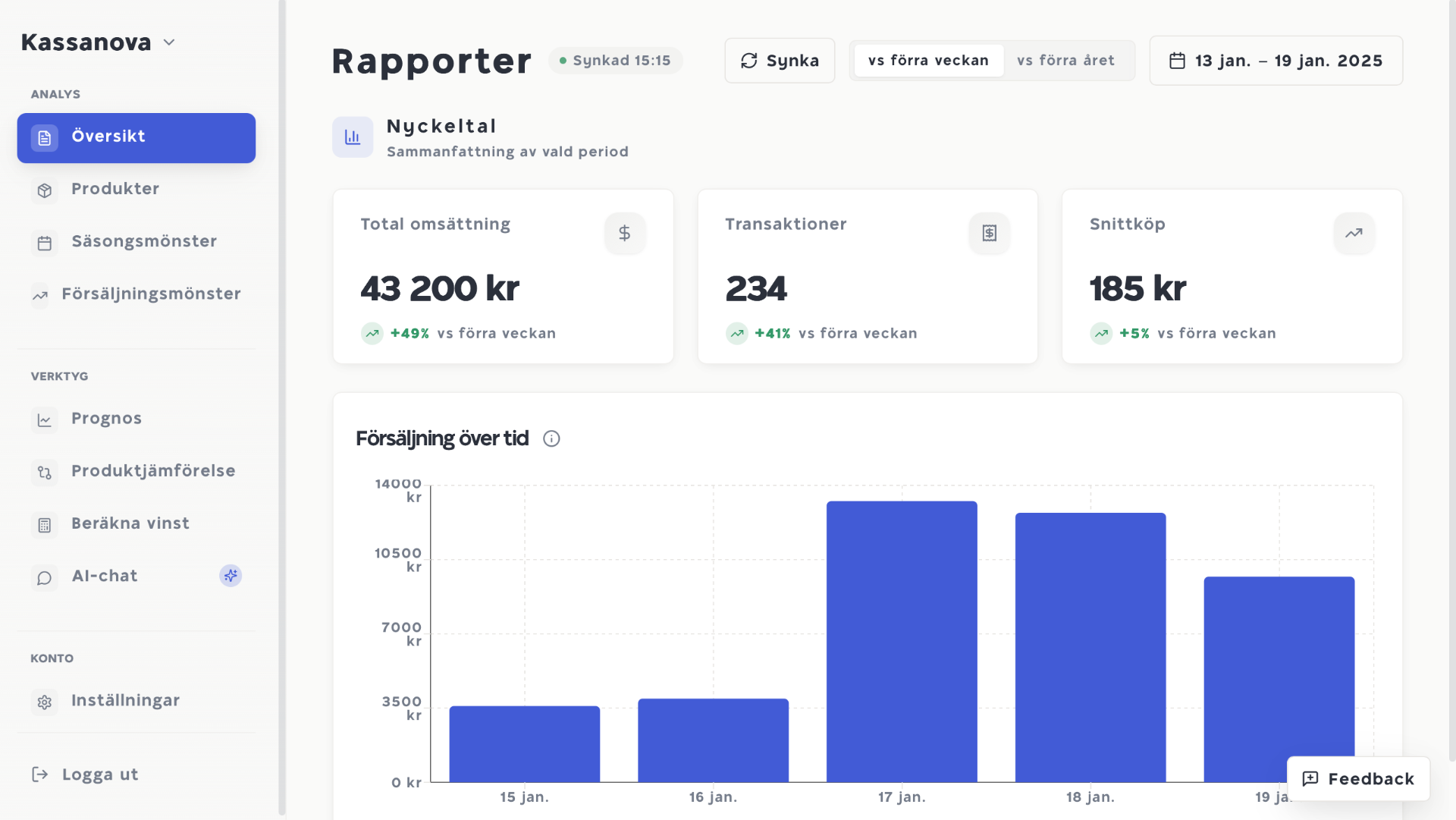Open the Produkter menu item

click(115, 189)
